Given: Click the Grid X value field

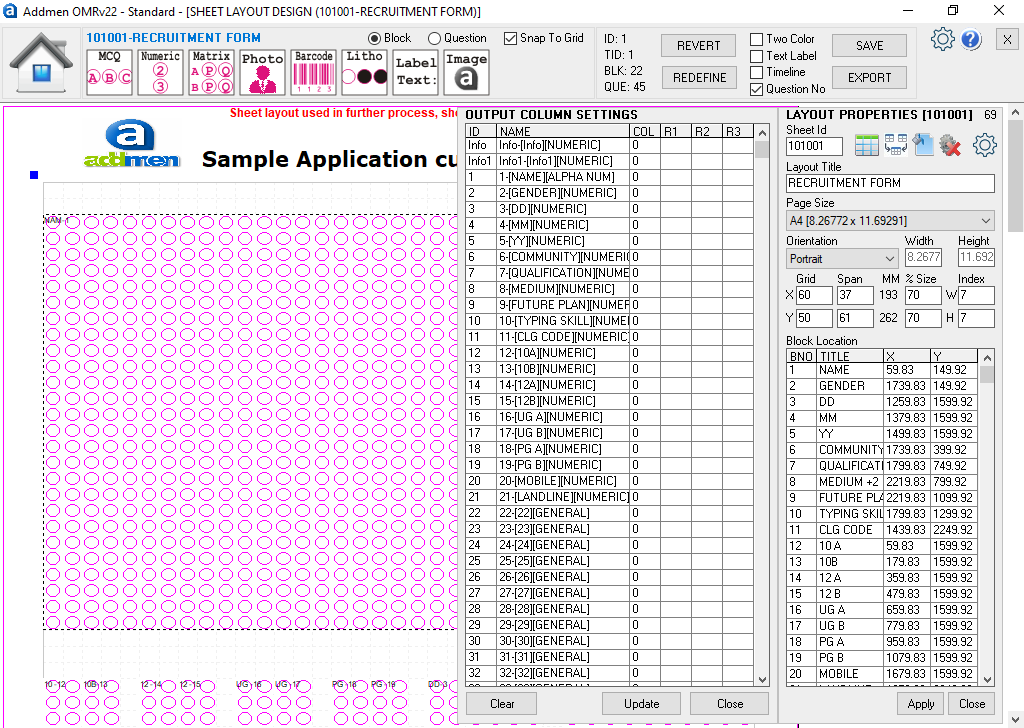Looking at the screenshot, I should point(814,295).
